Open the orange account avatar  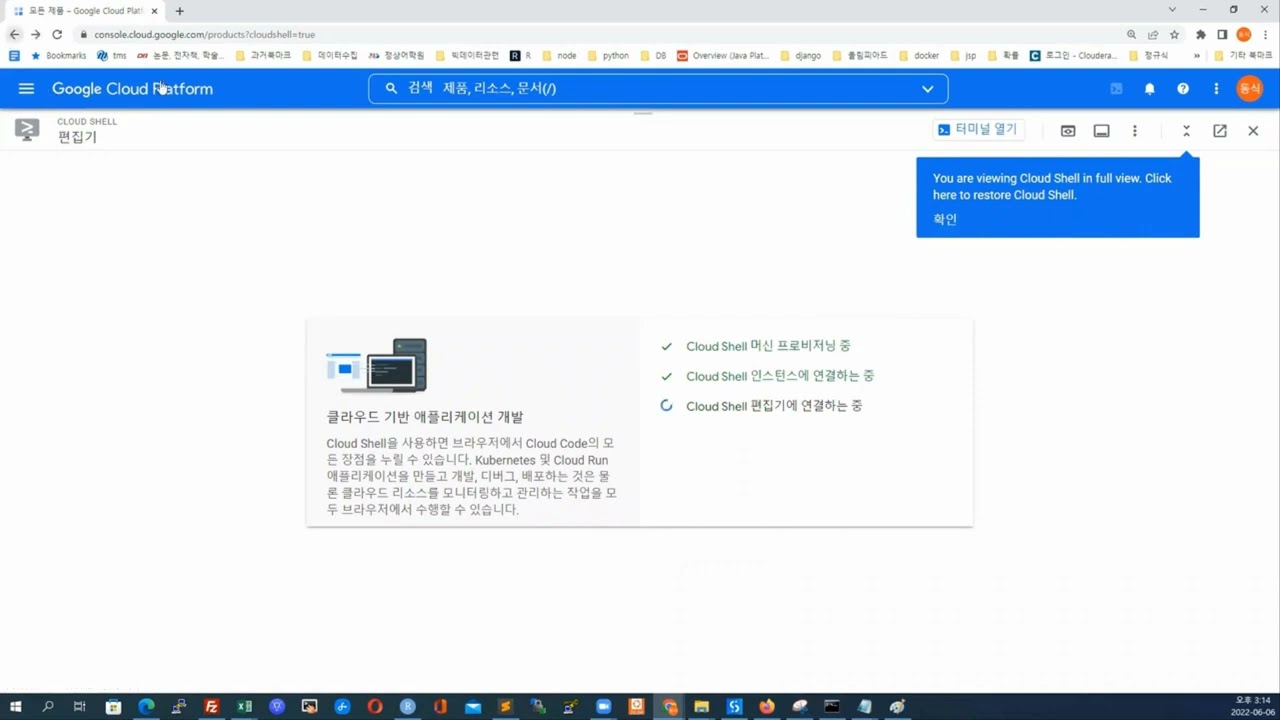point(1249,89)
